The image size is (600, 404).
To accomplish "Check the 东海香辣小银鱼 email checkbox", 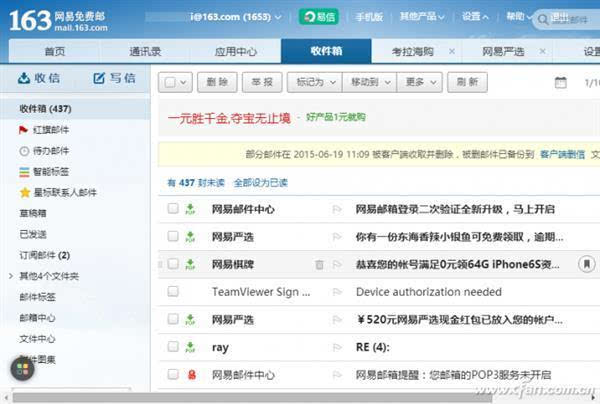I will [173, 236].
